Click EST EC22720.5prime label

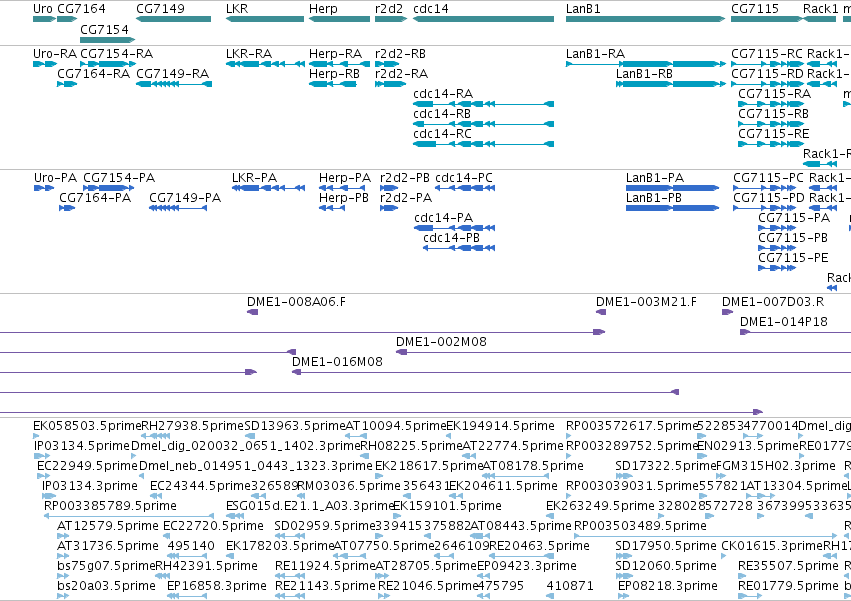tap(213, 526)
